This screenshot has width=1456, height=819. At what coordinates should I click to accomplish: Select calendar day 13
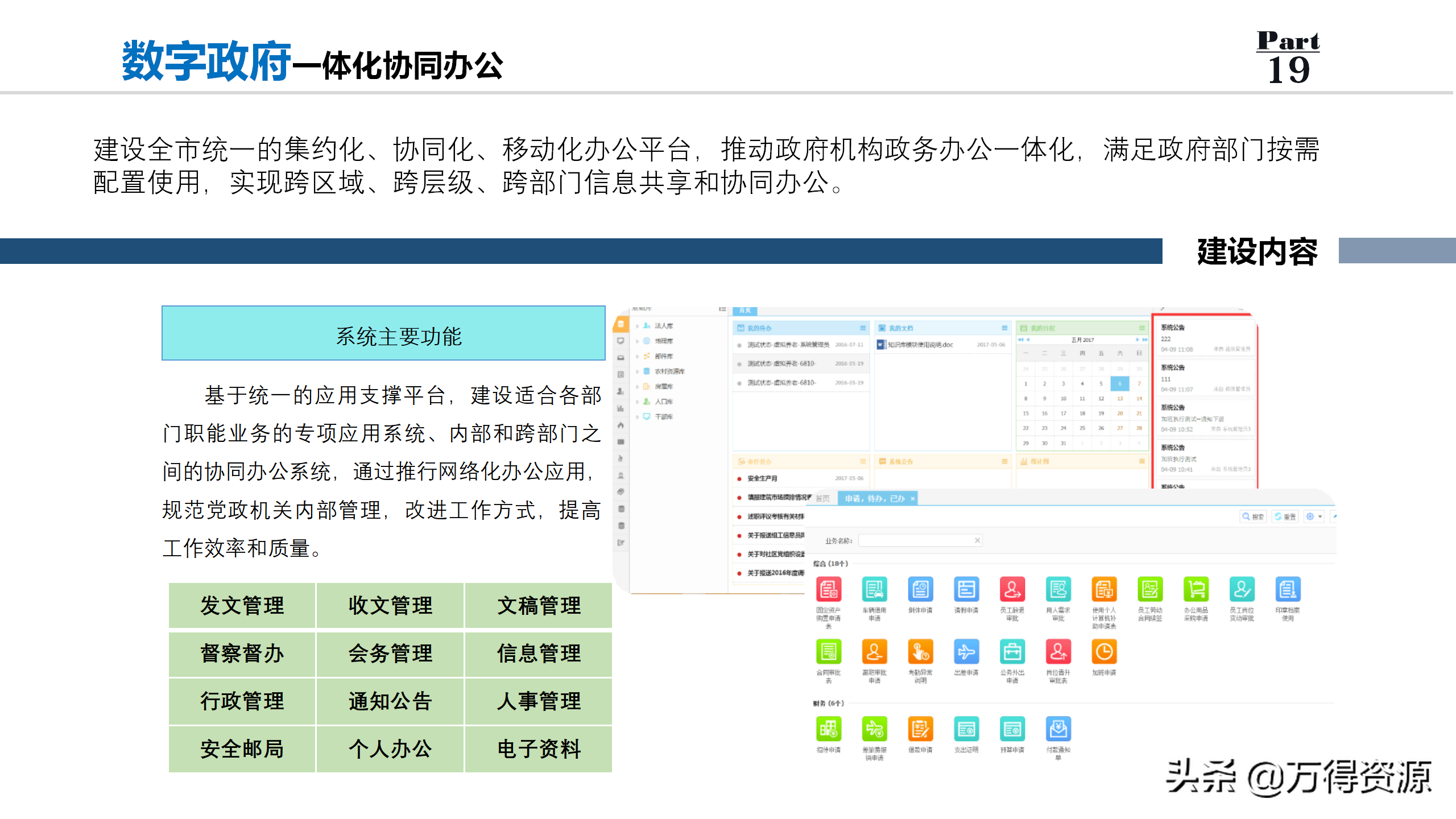pyautogui.click(x=1120, y=399)
